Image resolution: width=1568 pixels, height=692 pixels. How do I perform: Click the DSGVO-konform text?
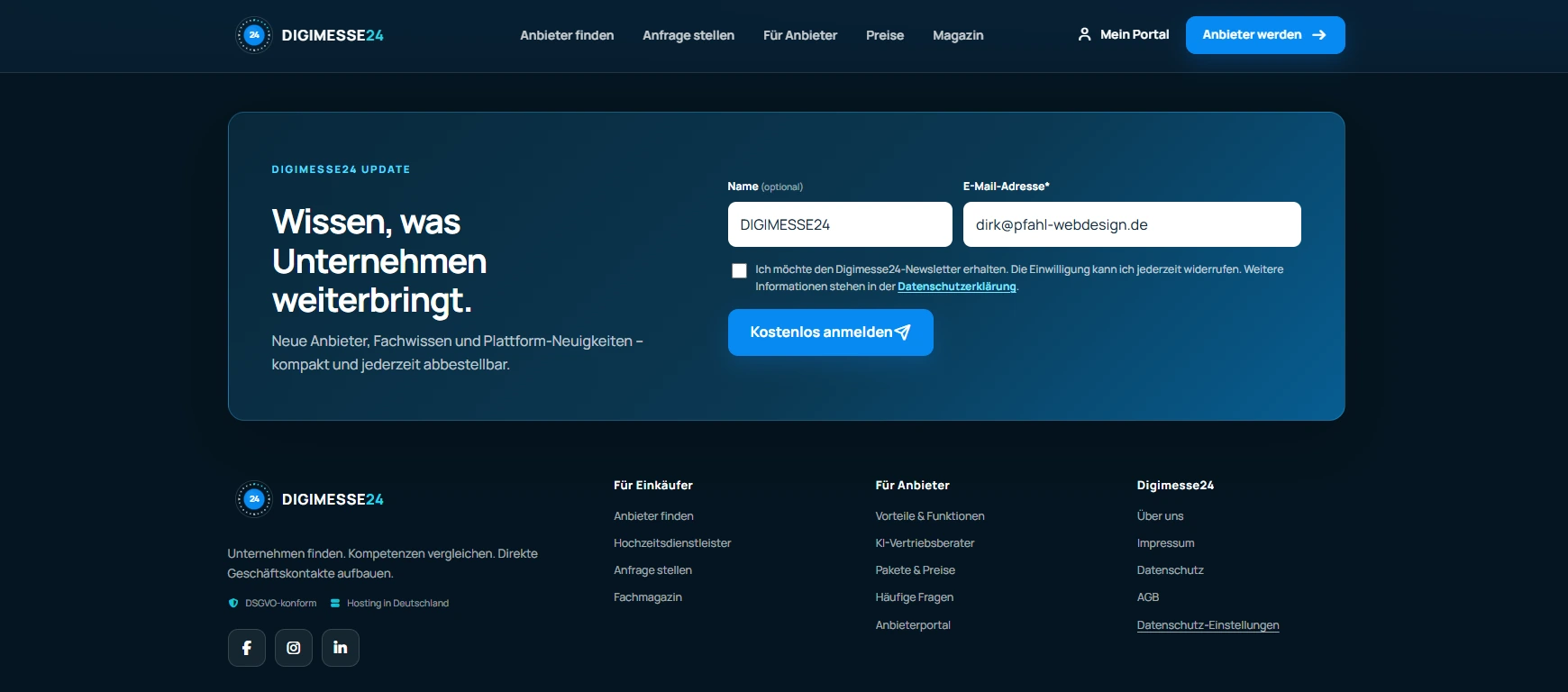coord(281,603)
